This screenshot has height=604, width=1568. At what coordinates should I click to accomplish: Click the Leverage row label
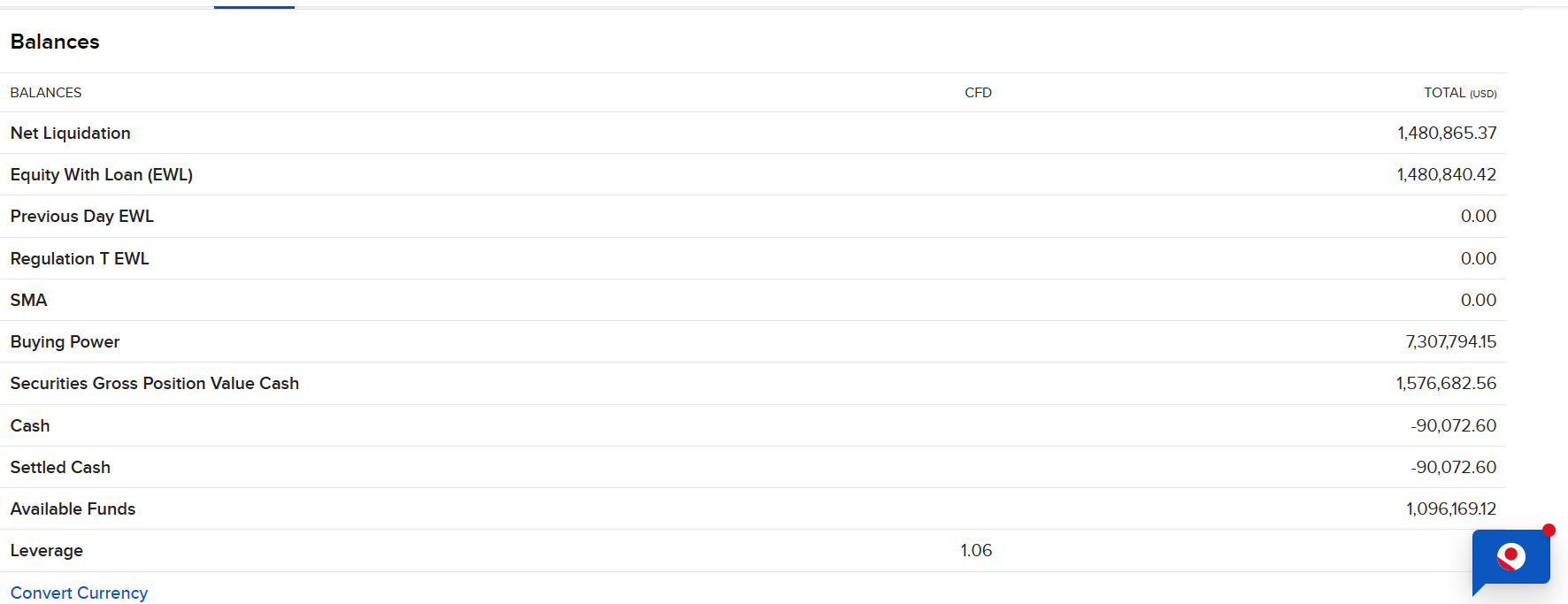pyautogui.click(x=47, y=551)
